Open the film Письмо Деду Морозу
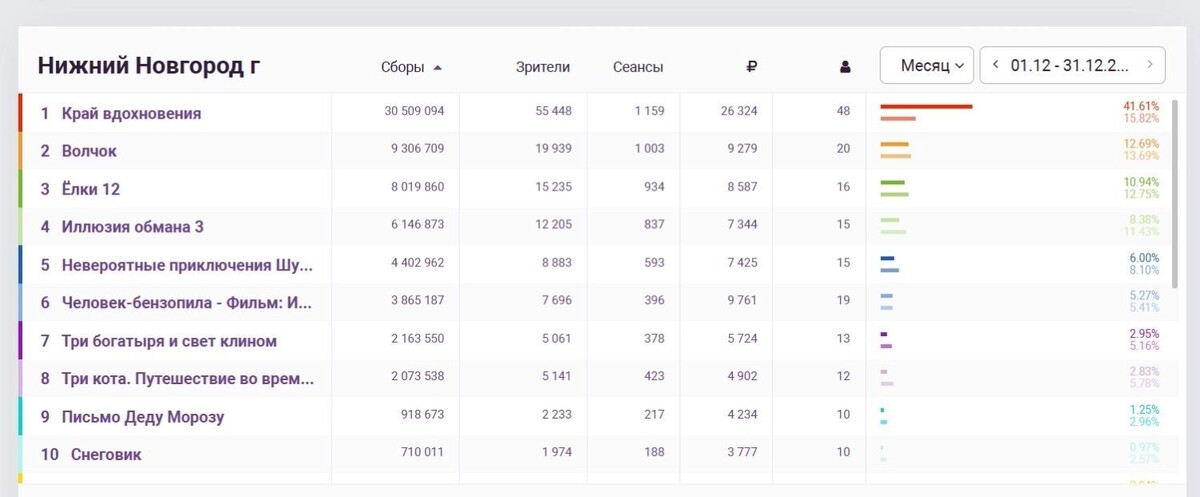 tap(143, 417)
